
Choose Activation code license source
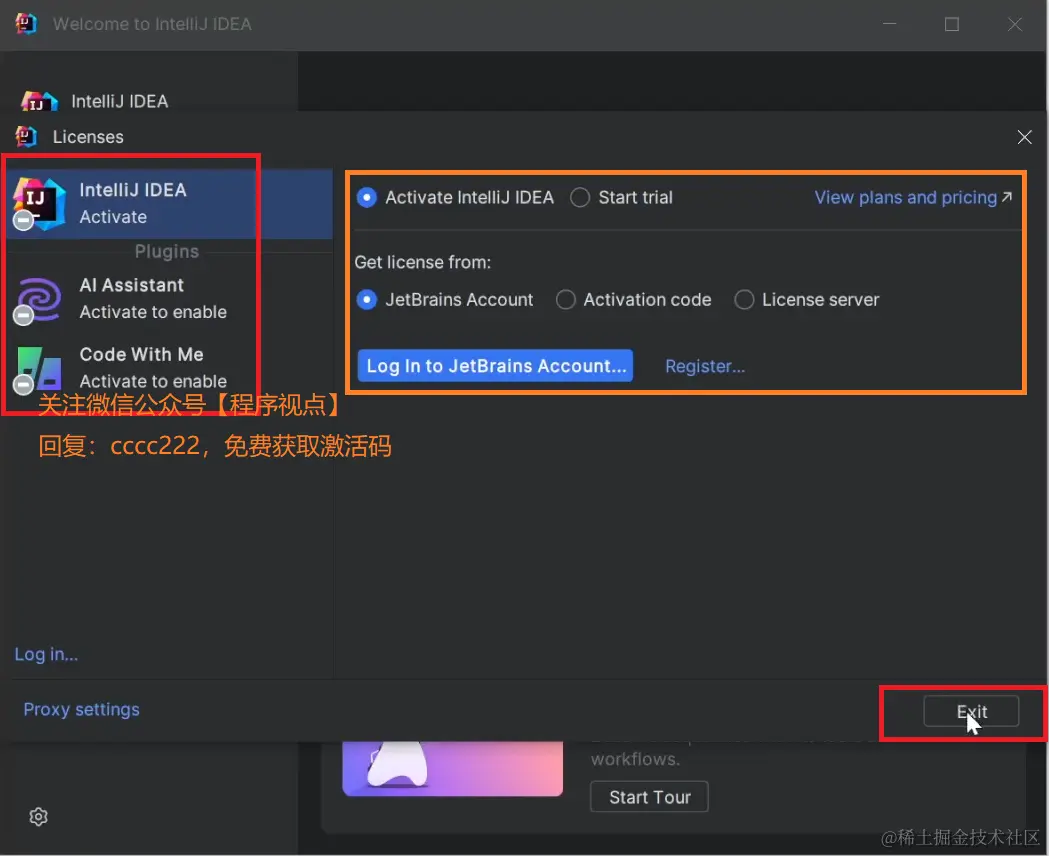click(x=633, y=300)
